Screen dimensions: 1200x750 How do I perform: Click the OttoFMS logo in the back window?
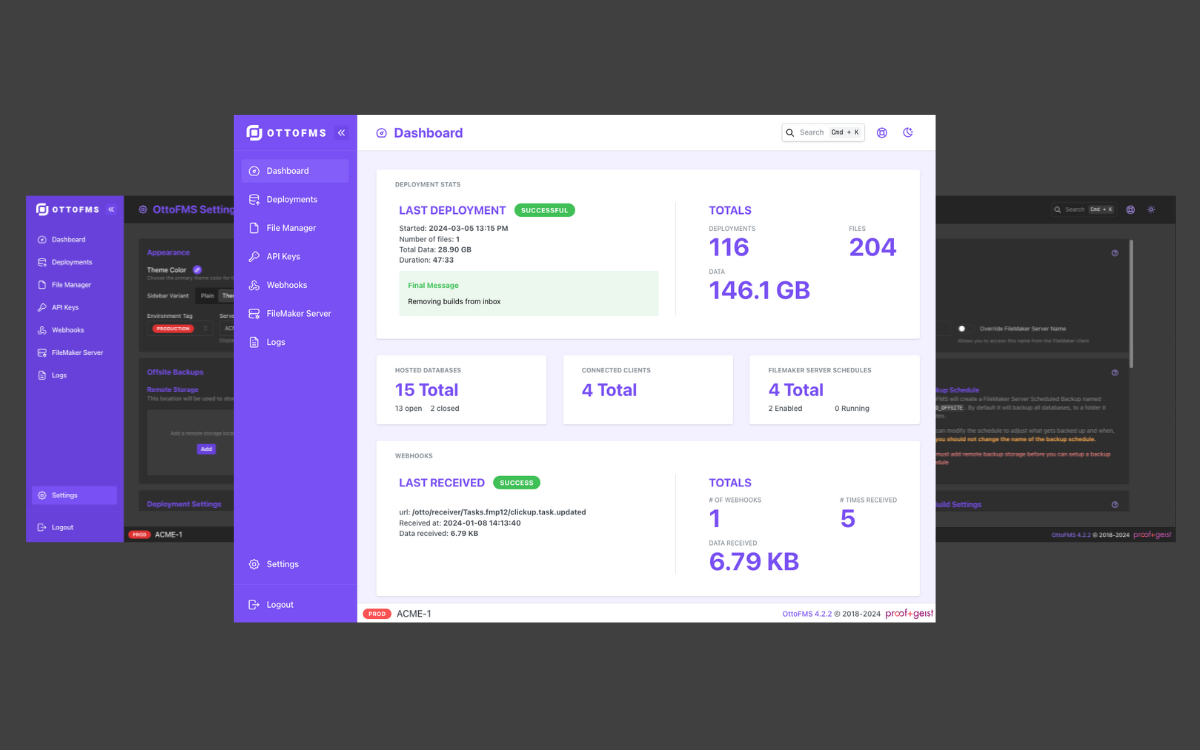tap(68, 209)
